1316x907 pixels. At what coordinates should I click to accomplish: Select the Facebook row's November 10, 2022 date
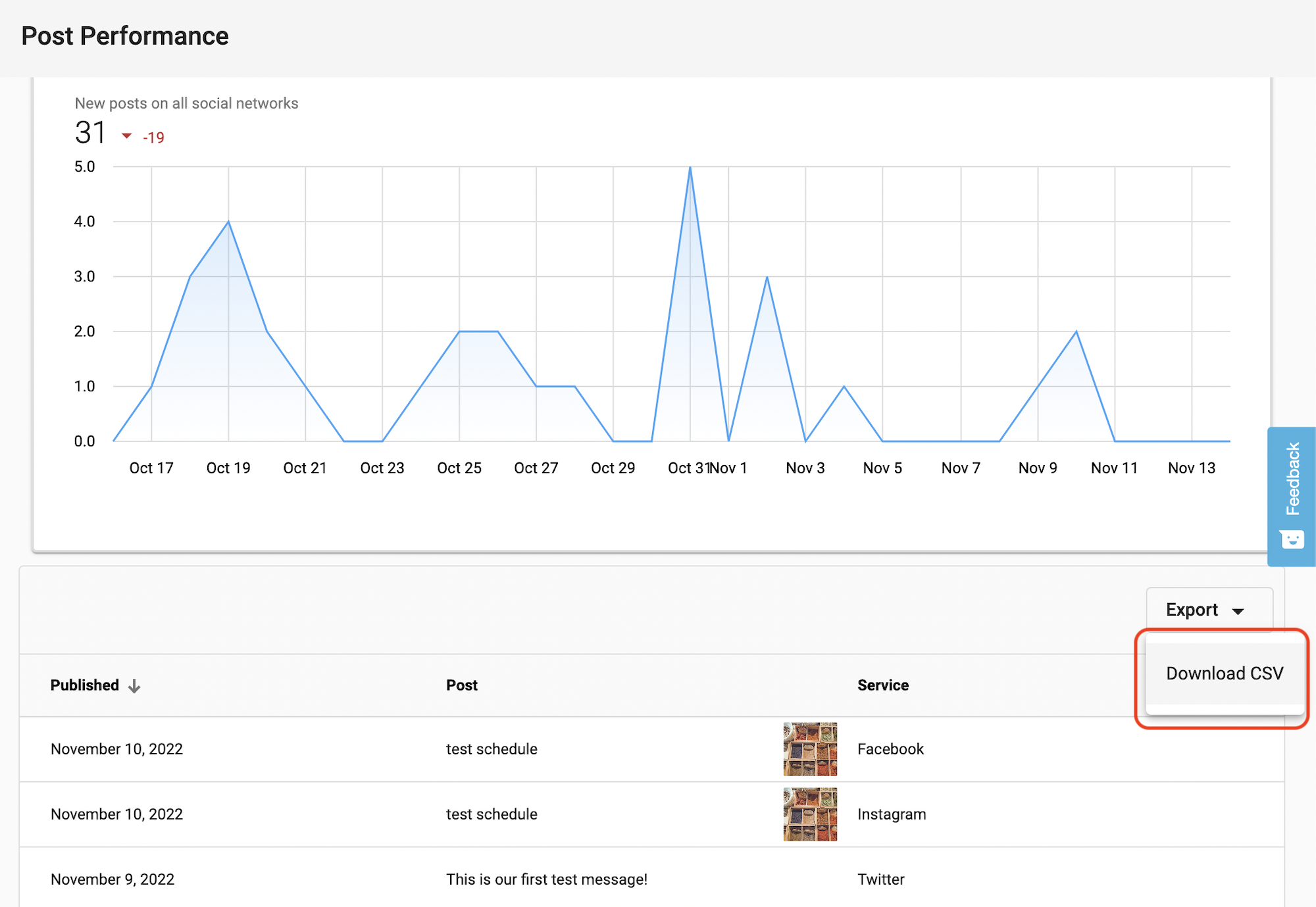click(x=117, y=749)
